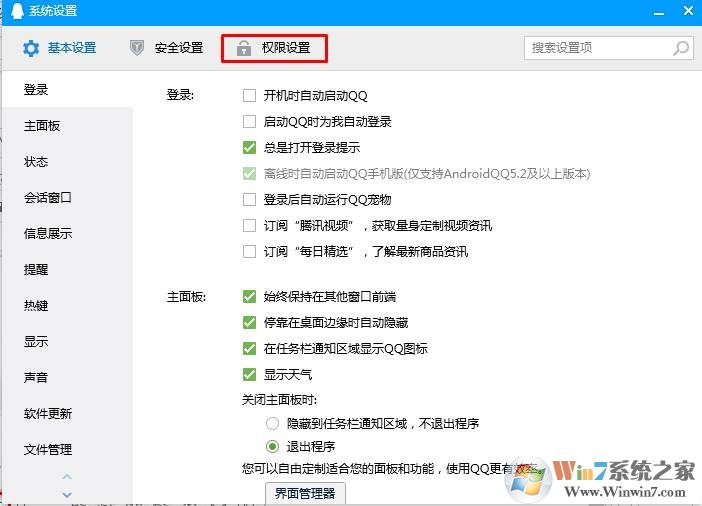Screen dimensions: 702x506
Task: Uncheck 停靠在桌面边缘时自动隐藏
Action: point(249,322)
